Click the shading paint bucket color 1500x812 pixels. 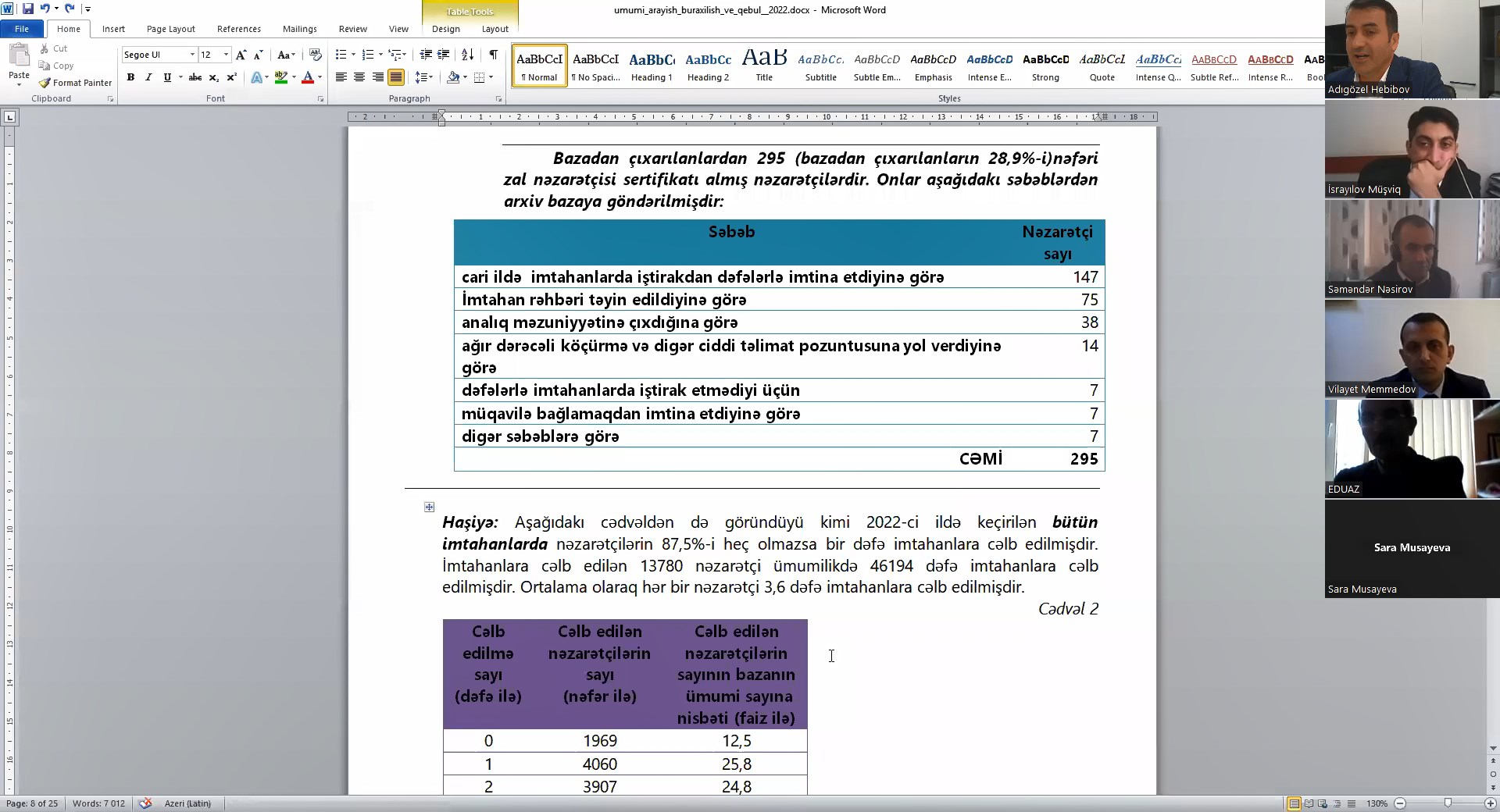453,77
